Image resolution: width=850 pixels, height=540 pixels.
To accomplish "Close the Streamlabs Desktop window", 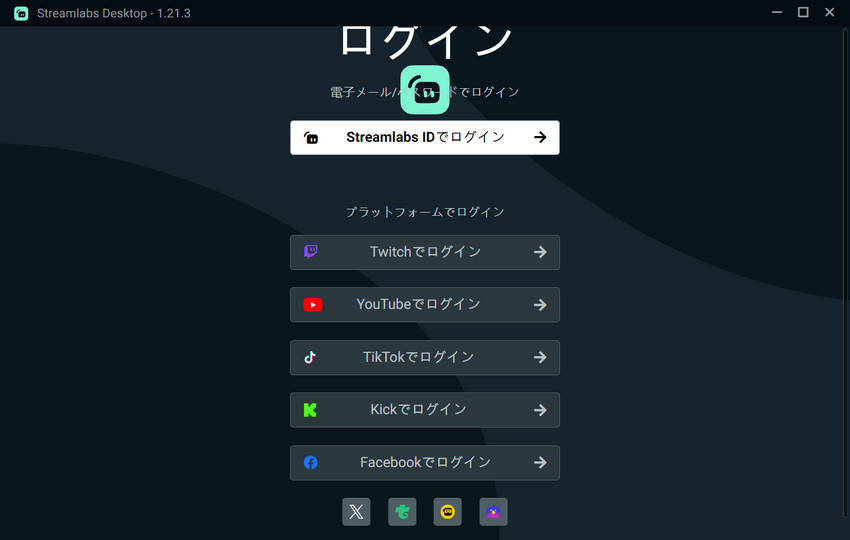I will pos(829,12).
